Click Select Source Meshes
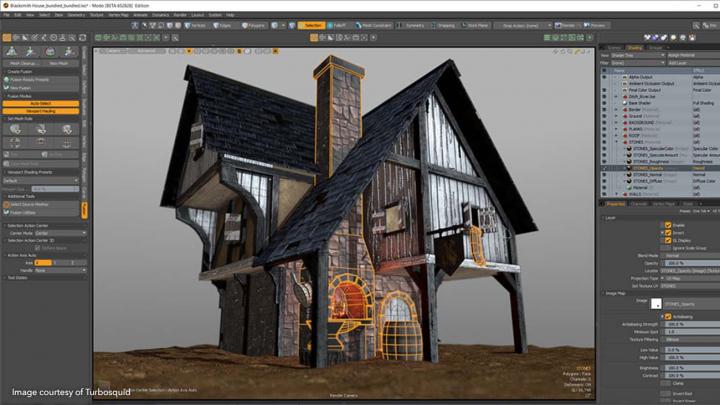This screenshot has width=720, height=405. pyautogui.click(x=41, y=204)
